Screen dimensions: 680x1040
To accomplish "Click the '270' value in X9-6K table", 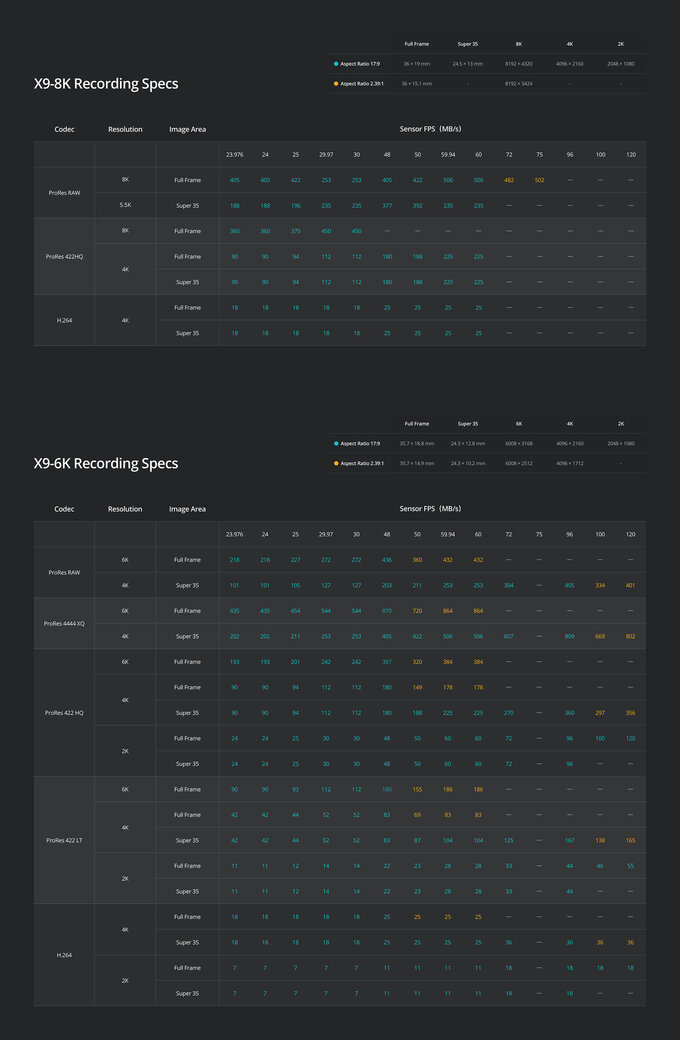I will pyautogui.click(x=509, y=713).
